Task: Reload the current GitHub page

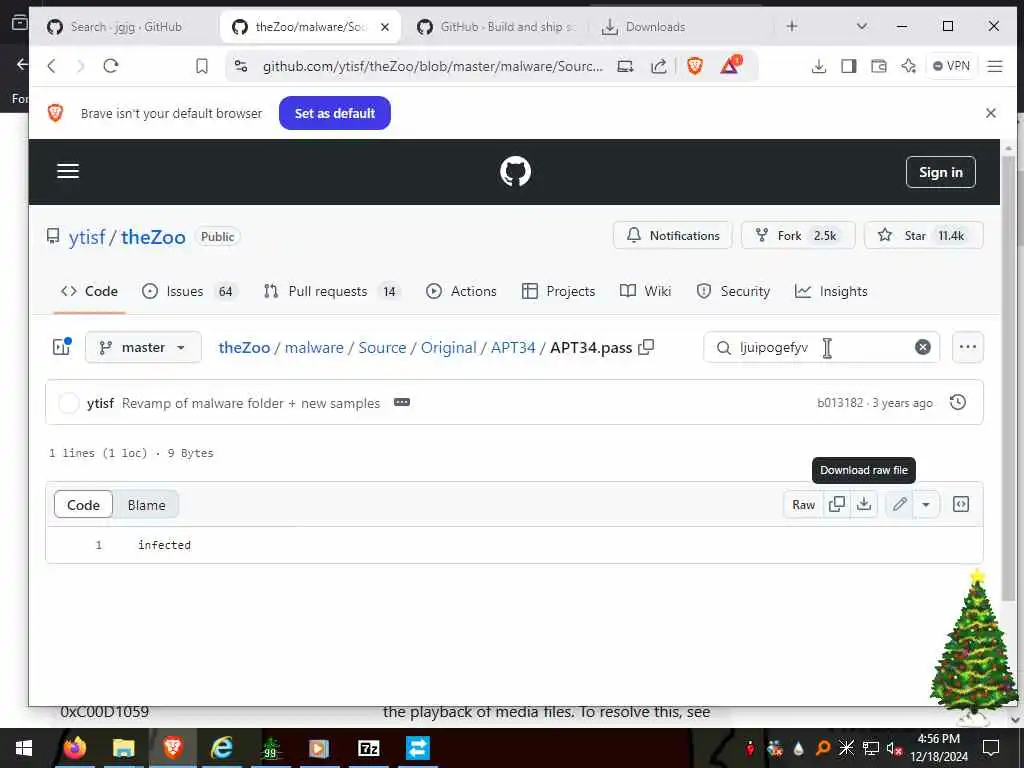Action: [110, 65]
